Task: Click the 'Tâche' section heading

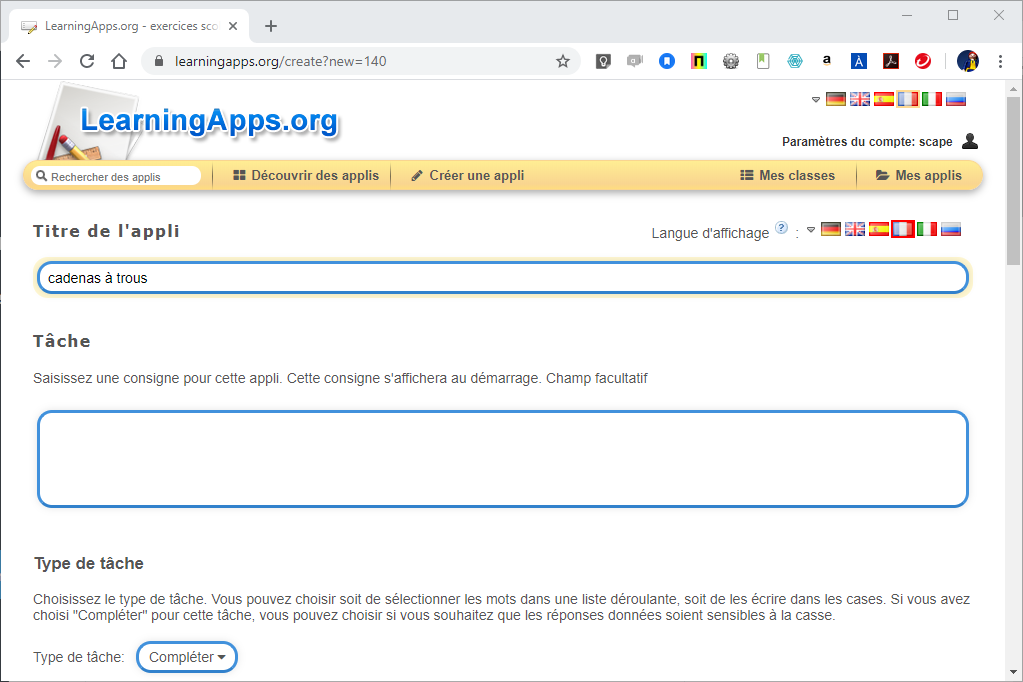Action: tap(62, 341)
